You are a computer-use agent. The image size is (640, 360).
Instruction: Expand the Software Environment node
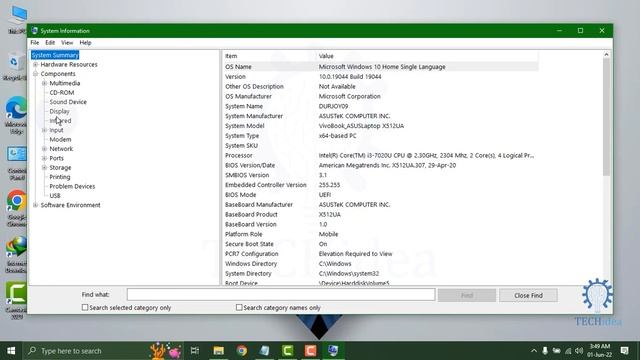[36, 205]
